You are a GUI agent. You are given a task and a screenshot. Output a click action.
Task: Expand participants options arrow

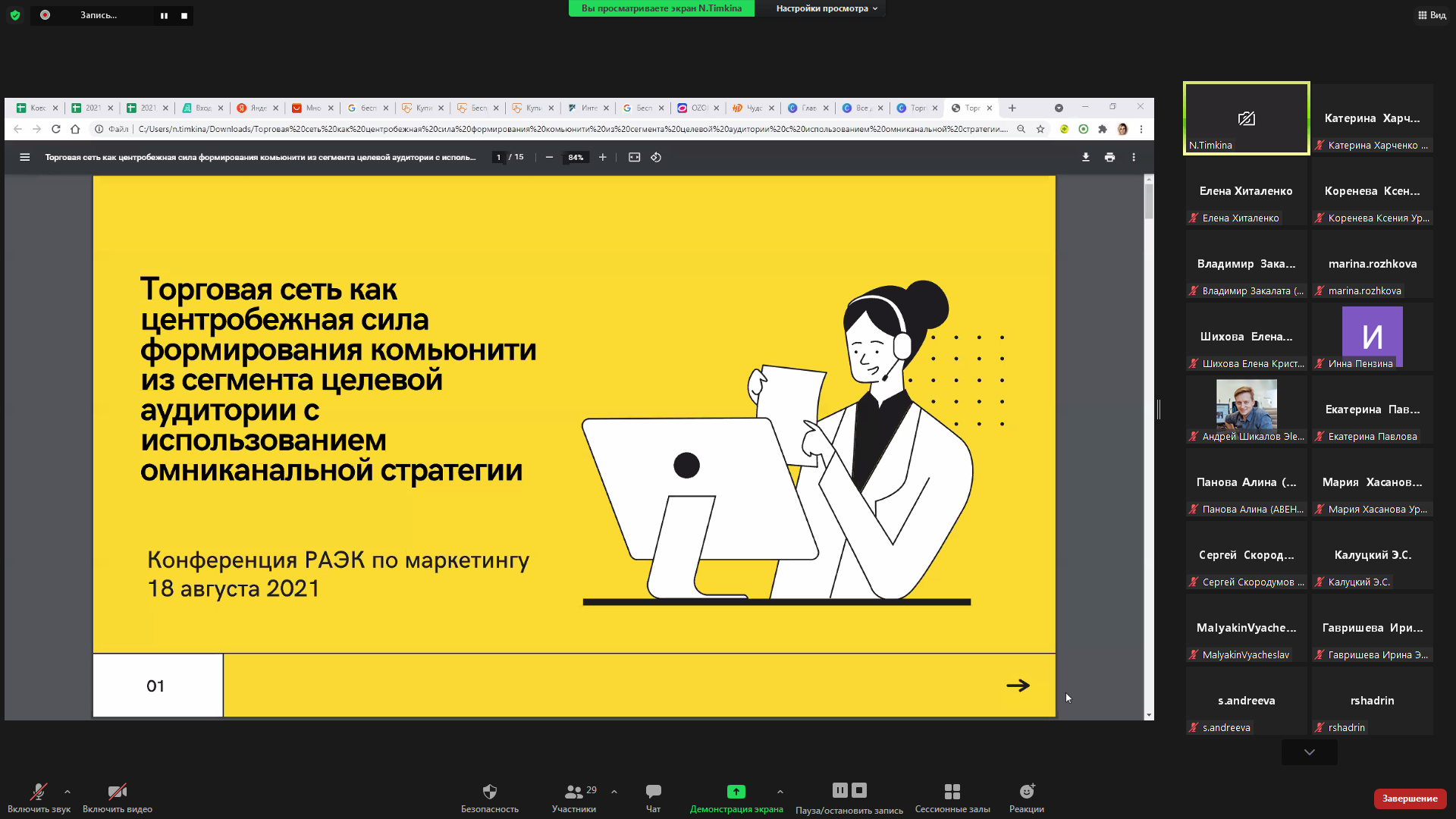tap(614, 792)
